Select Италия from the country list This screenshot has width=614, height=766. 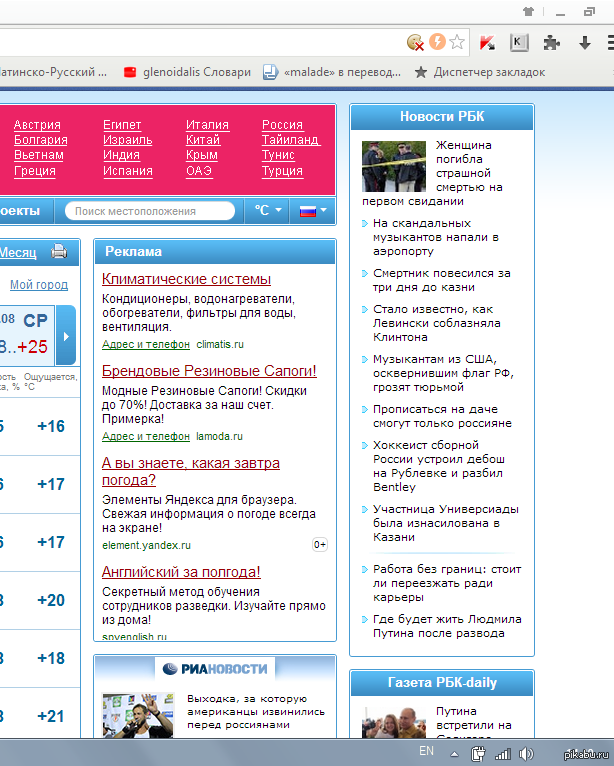tap(207, 125)
